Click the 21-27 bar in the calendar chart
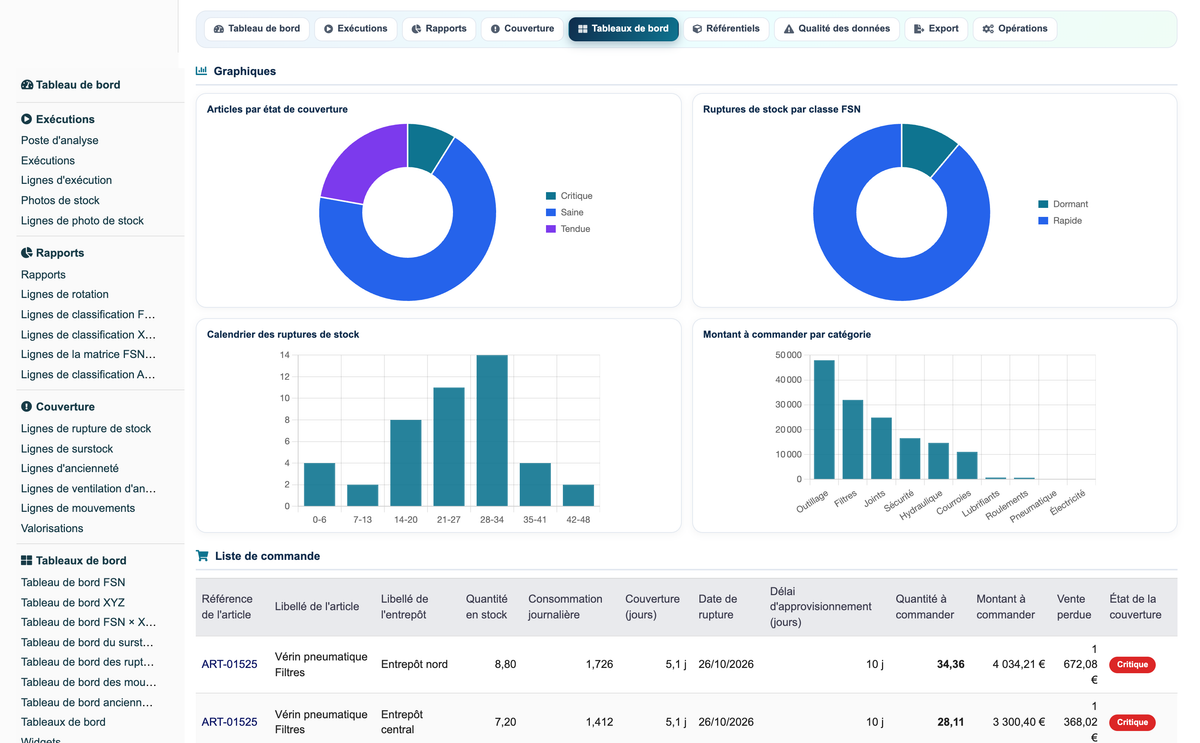The width and height of the screenshot is (1200, 743). (x=449, y=447)
